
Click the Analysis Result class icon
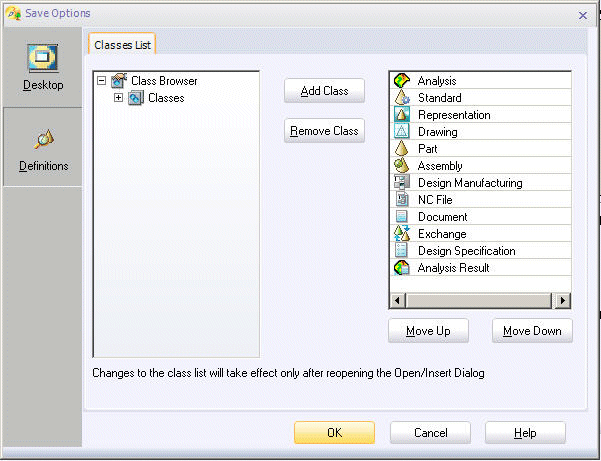pyautogui.click(x=402, y=267)
